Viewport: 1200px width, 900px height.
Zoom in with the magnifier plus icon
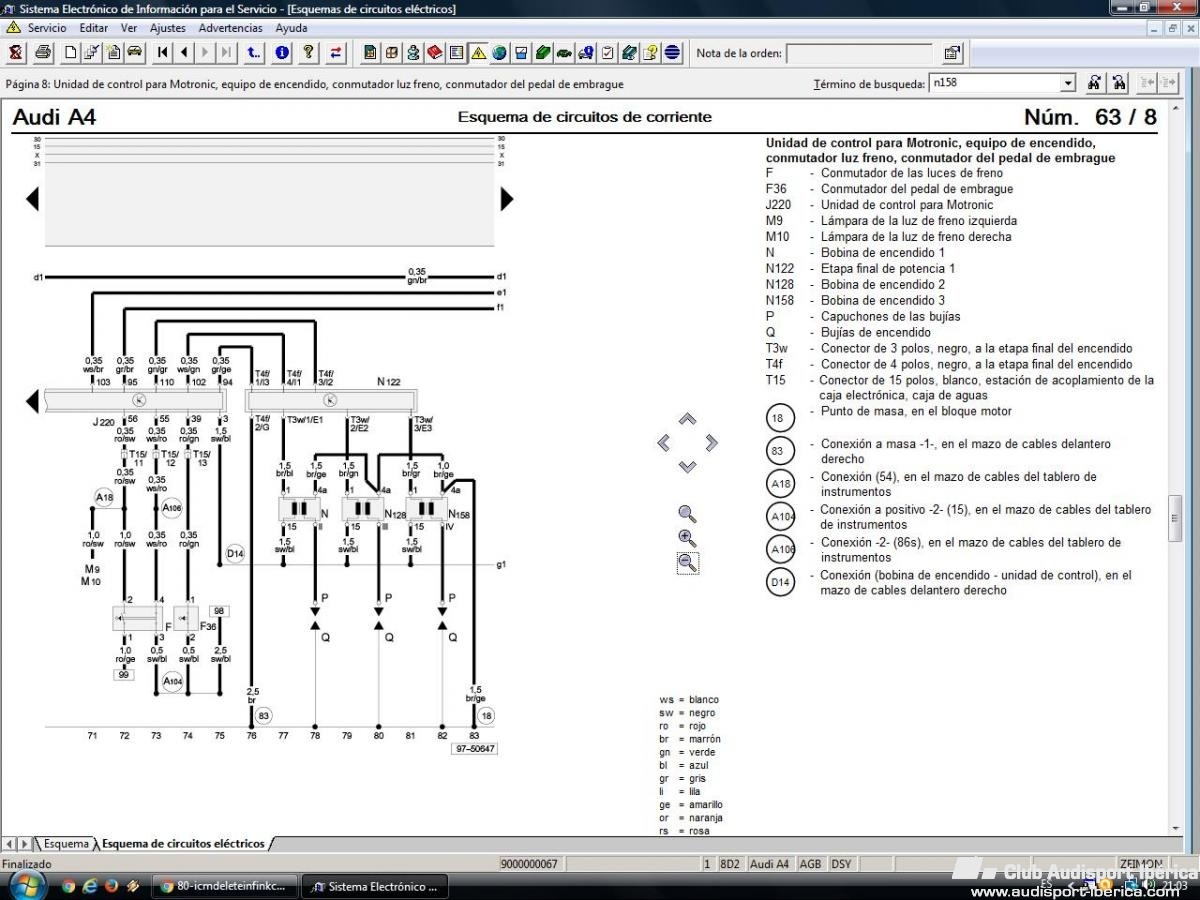click(687, 538)
